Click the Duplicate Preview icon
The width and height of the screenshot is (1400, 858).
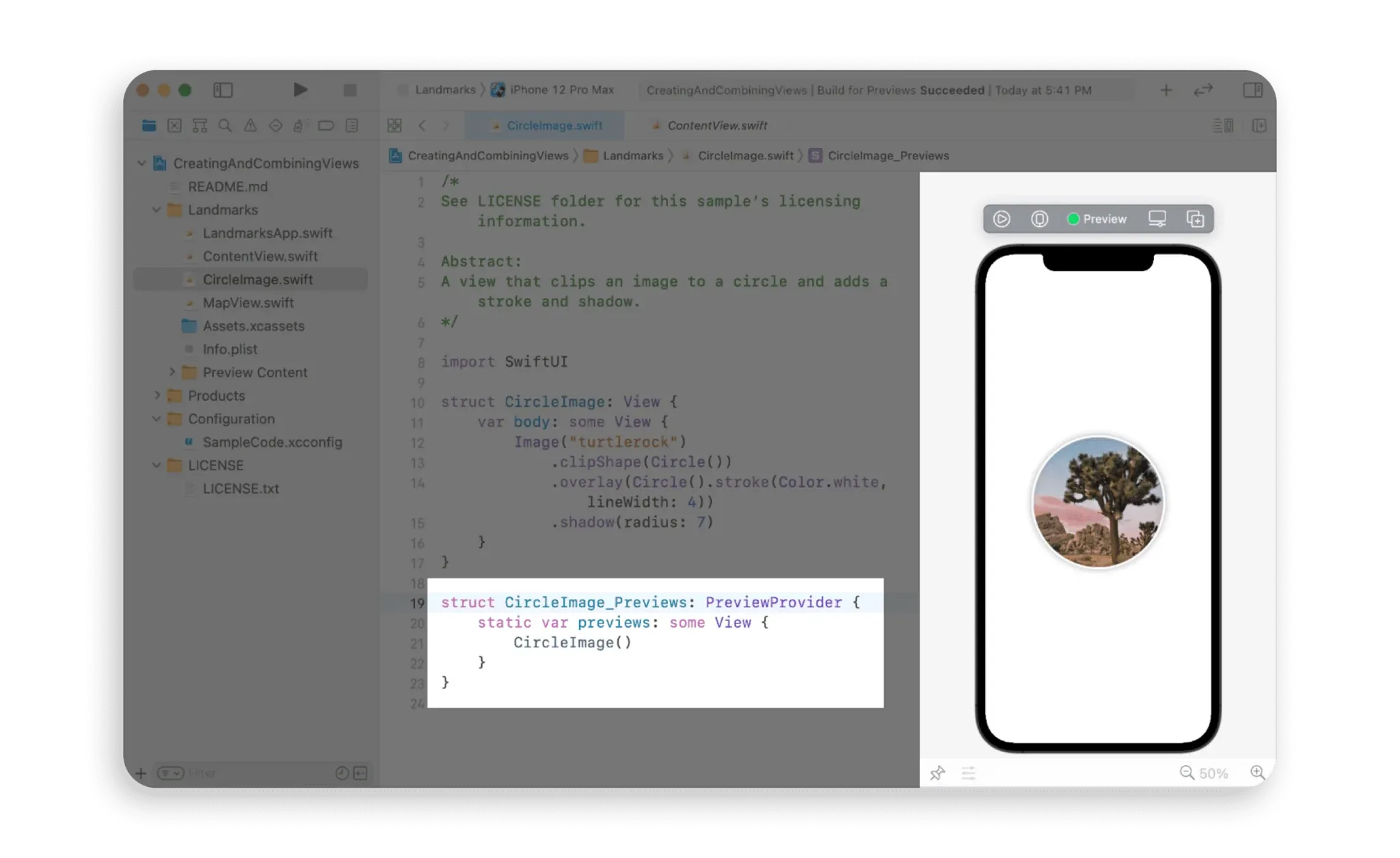(1196, 219)
